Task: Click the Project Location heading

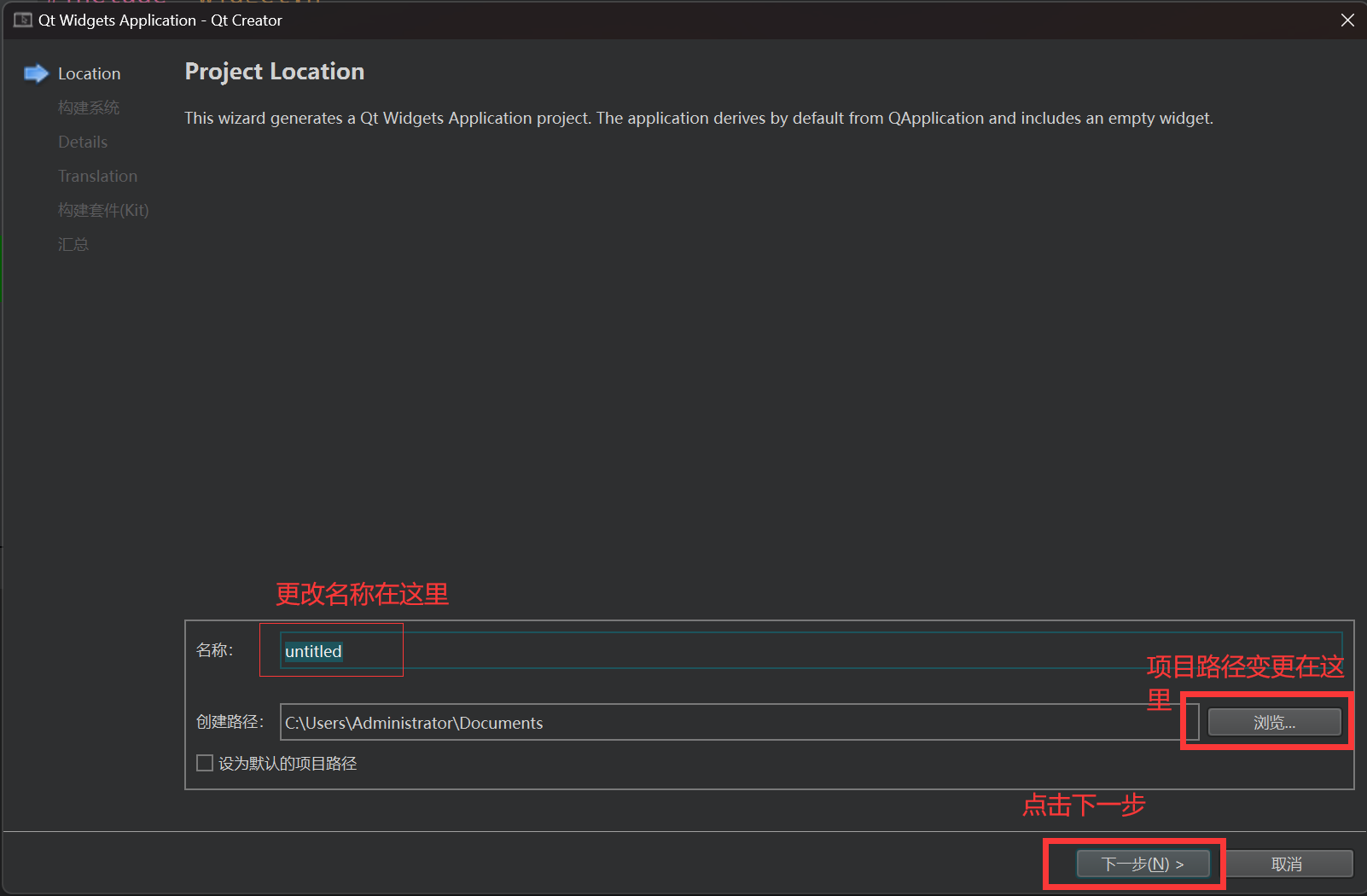Action: pyautogui.click(x=274, y=72)
